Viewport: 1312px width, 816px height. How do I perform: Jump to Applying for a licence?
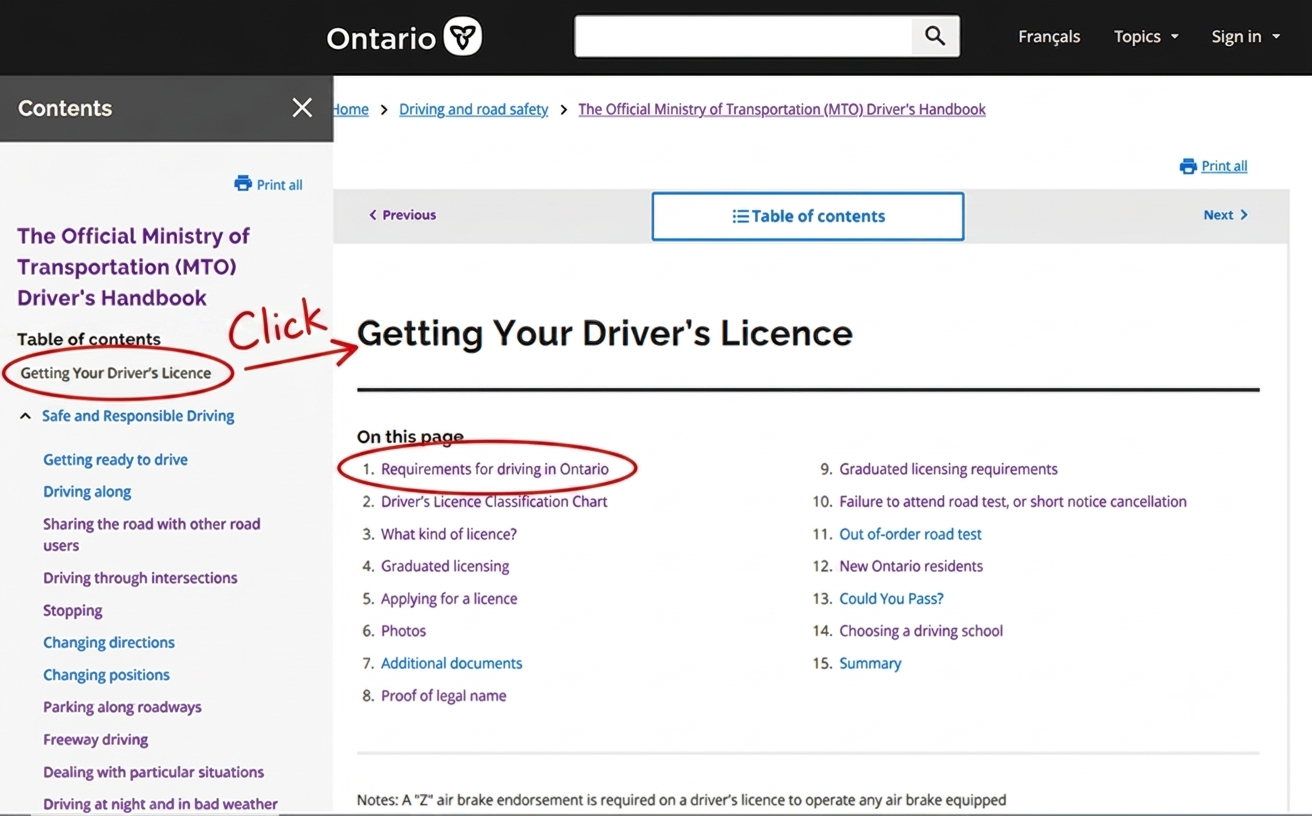tap(449, 599)
